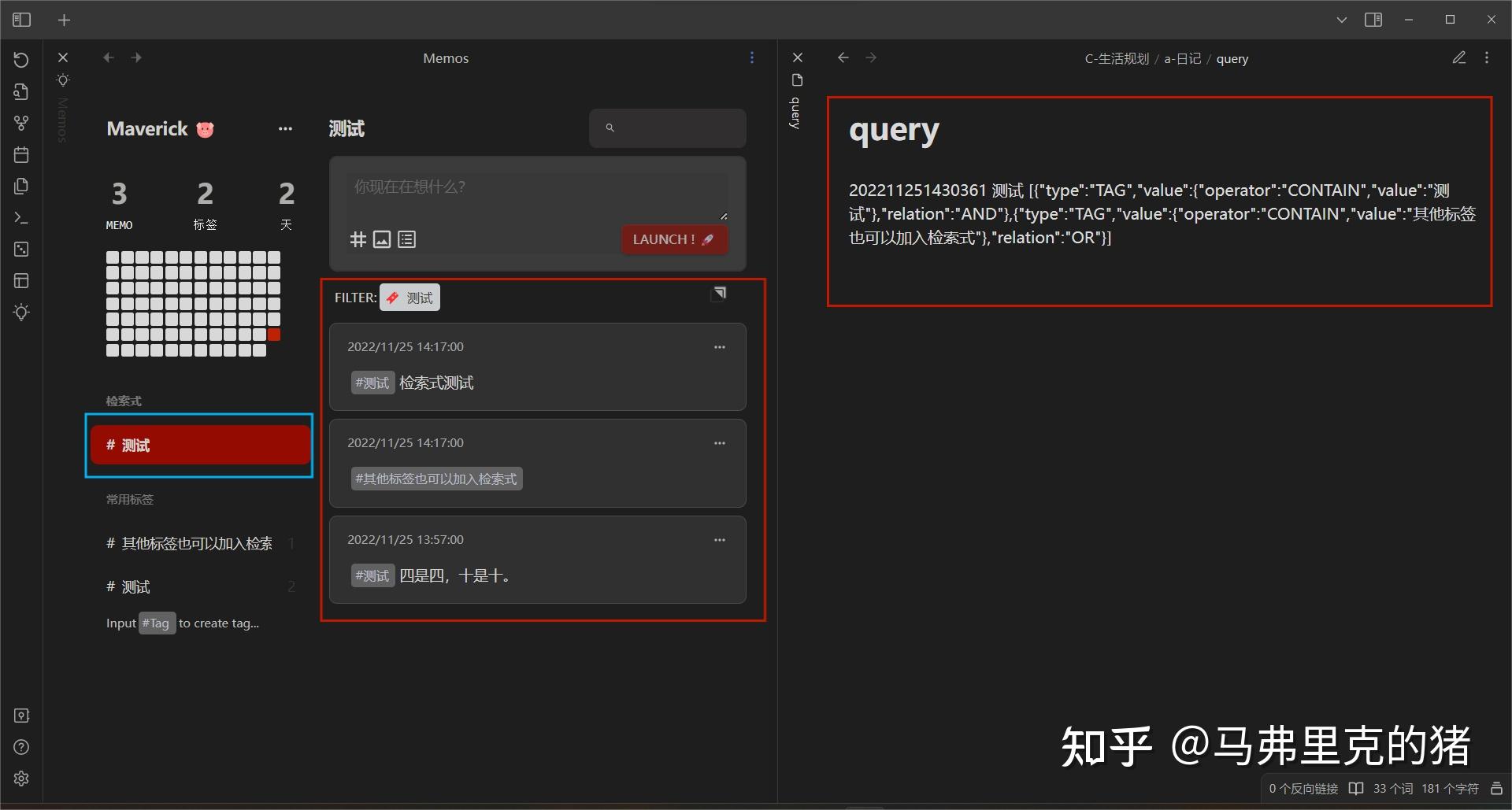Open the calendar daily note icon
The image size is (1512, 810).
21,154
